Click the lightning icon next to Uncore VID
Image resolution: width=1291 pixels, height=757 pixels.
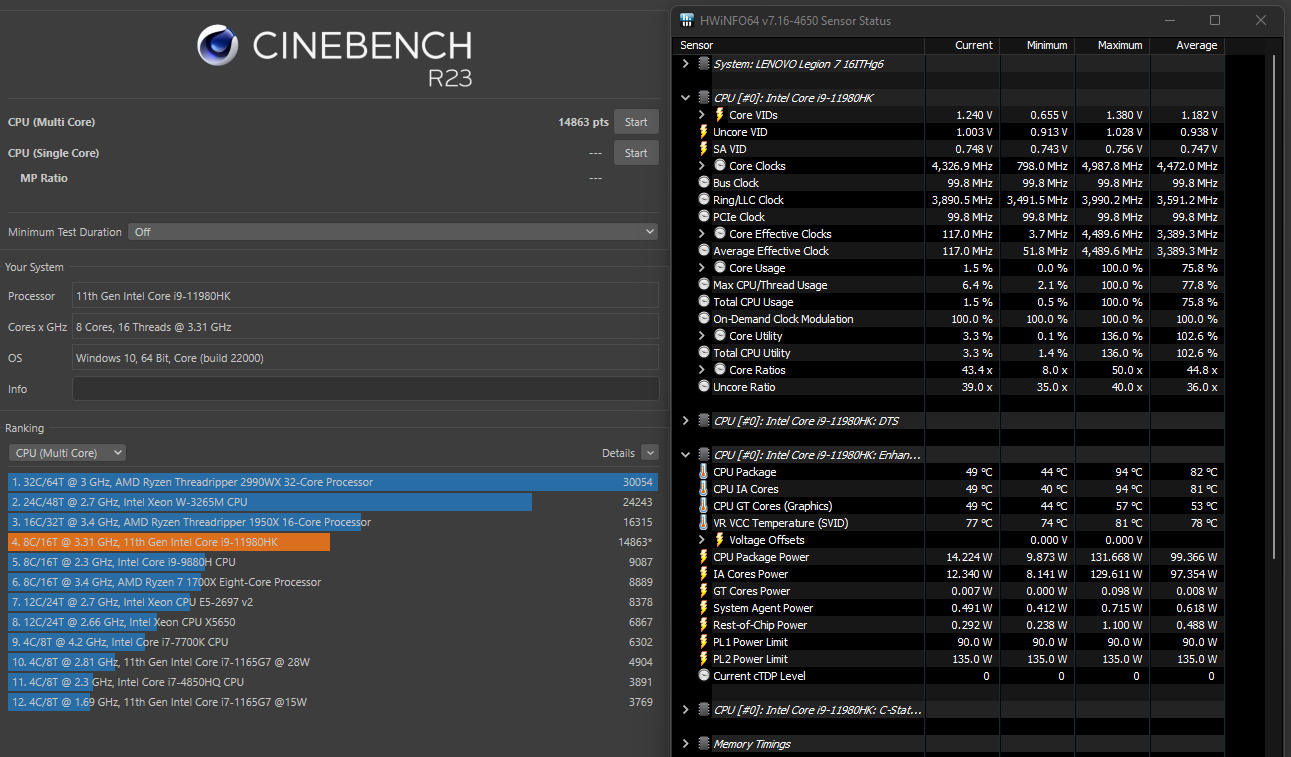click(704, 132)
